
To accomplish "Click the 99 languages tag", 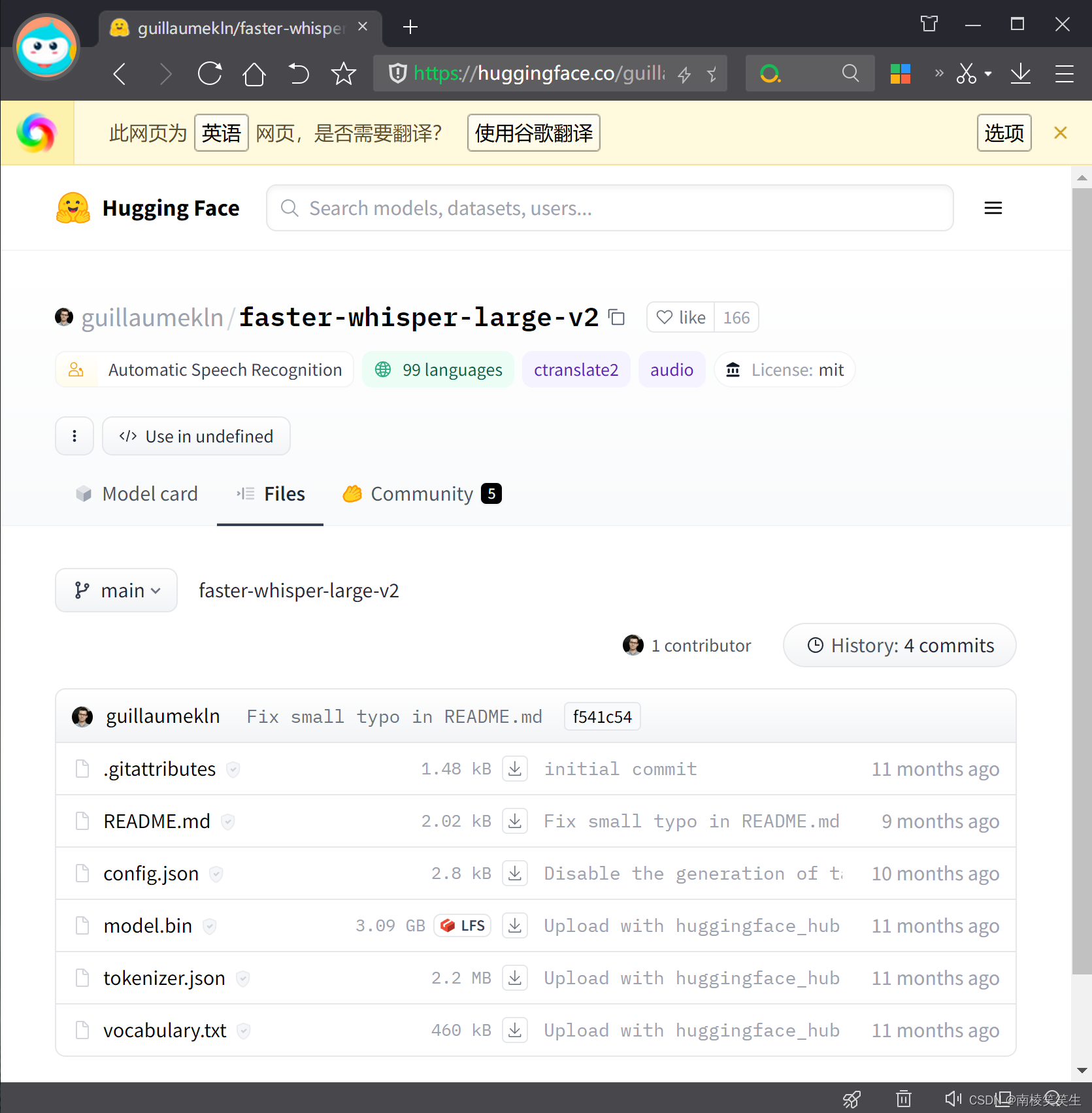I will tap(438, 369).
